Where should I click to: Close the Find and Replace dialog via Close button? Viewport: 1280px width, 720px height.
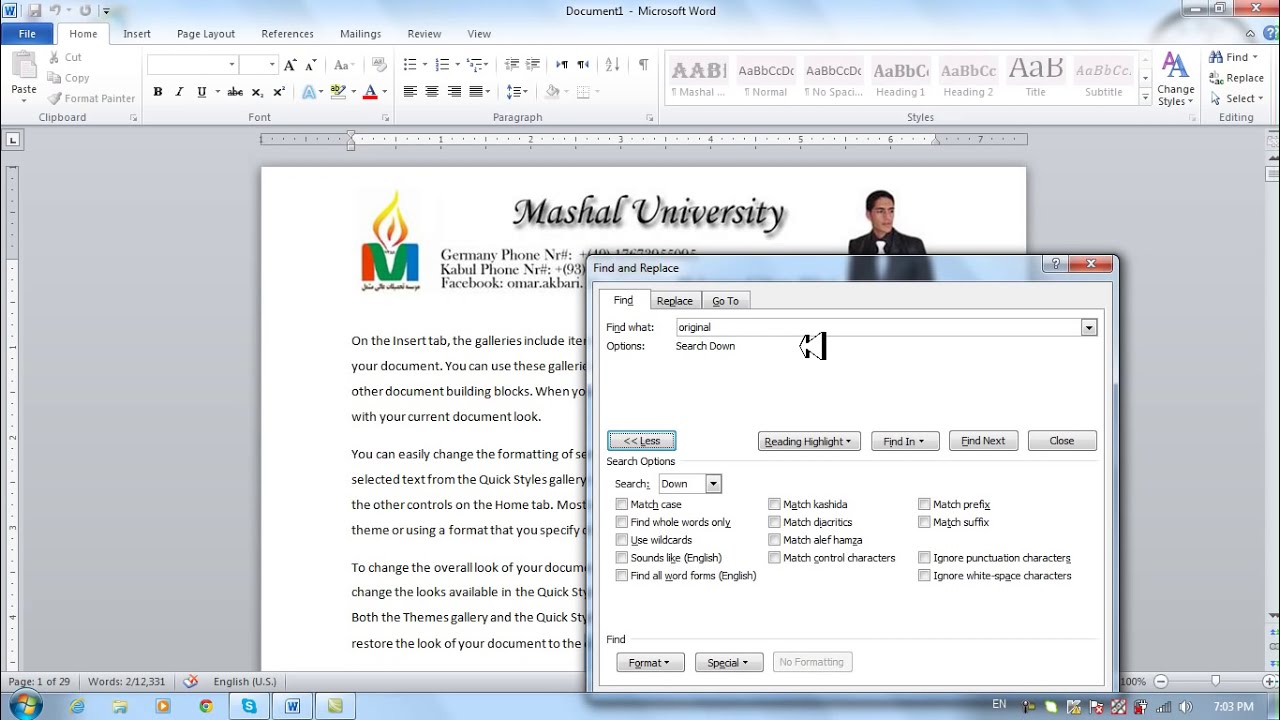(1062, 441)
